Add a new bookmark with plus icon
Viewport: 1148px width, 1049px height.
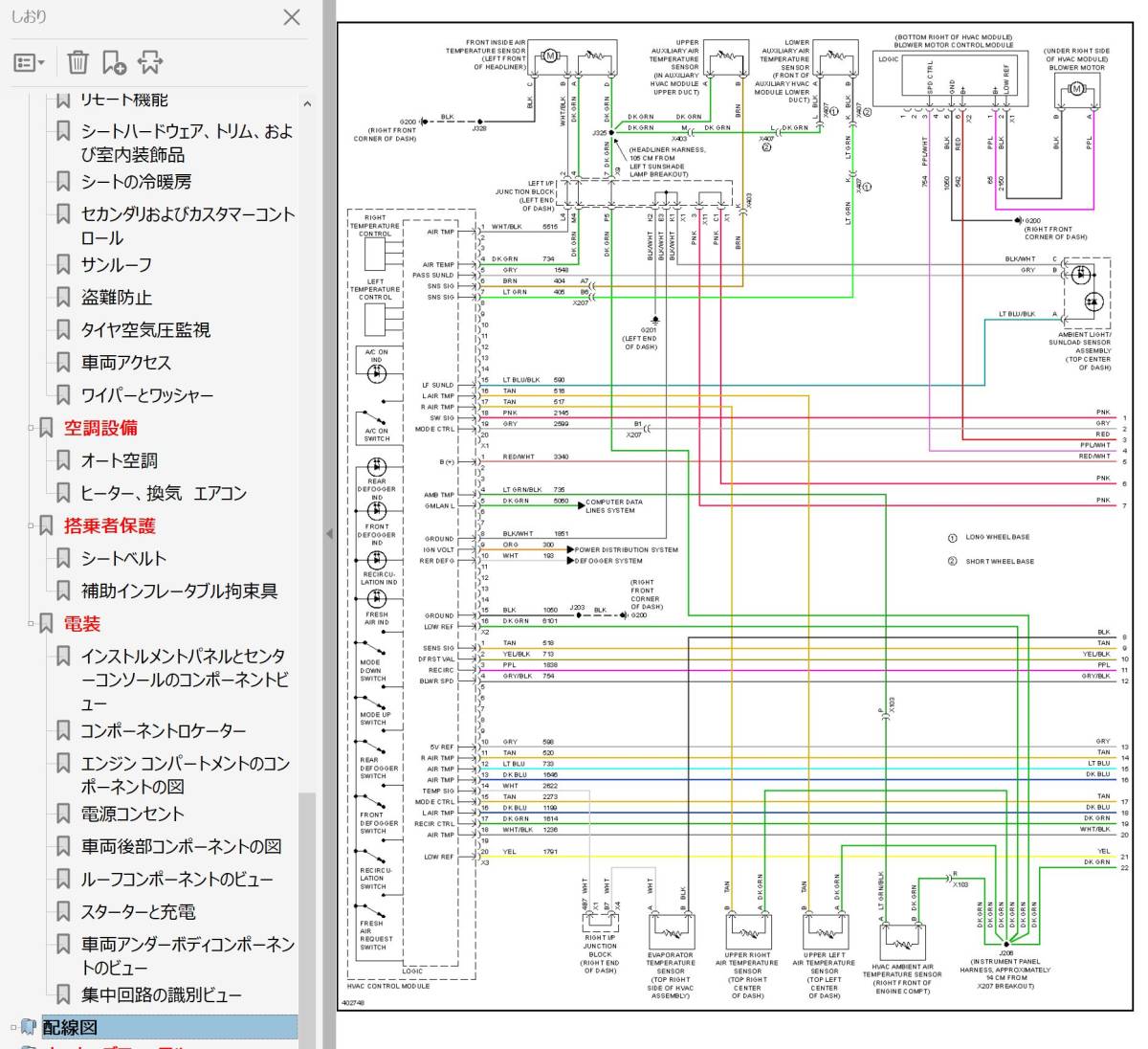point(114,63)
